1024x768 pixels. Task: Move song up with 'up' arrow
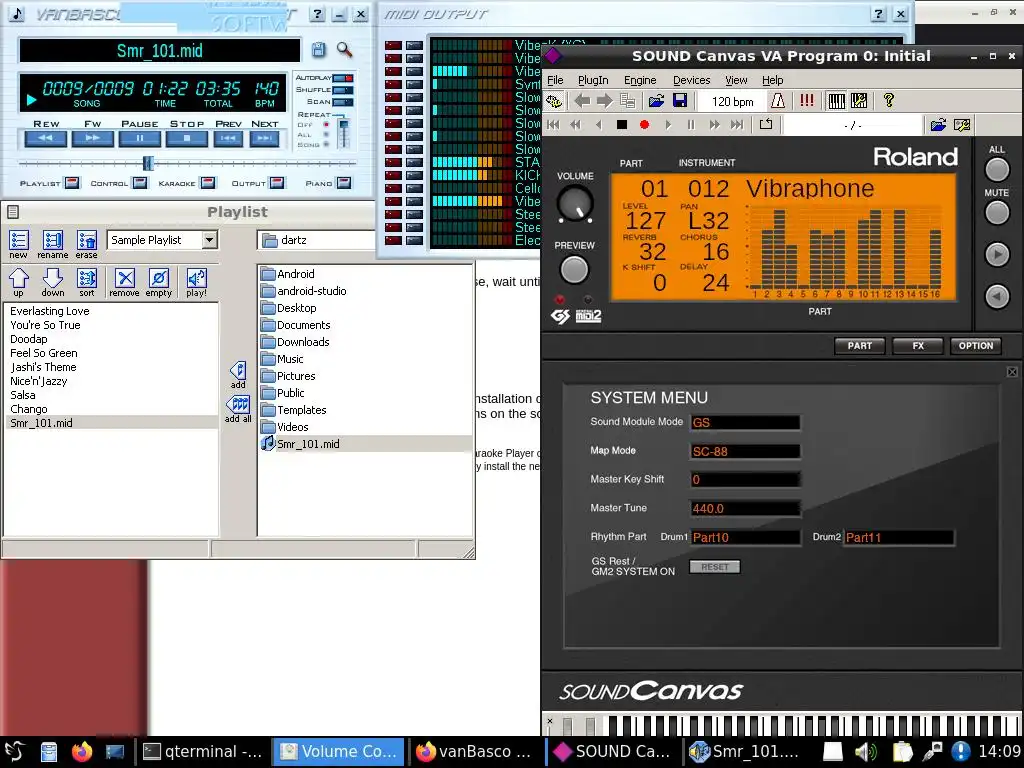[x=18, y=283]
